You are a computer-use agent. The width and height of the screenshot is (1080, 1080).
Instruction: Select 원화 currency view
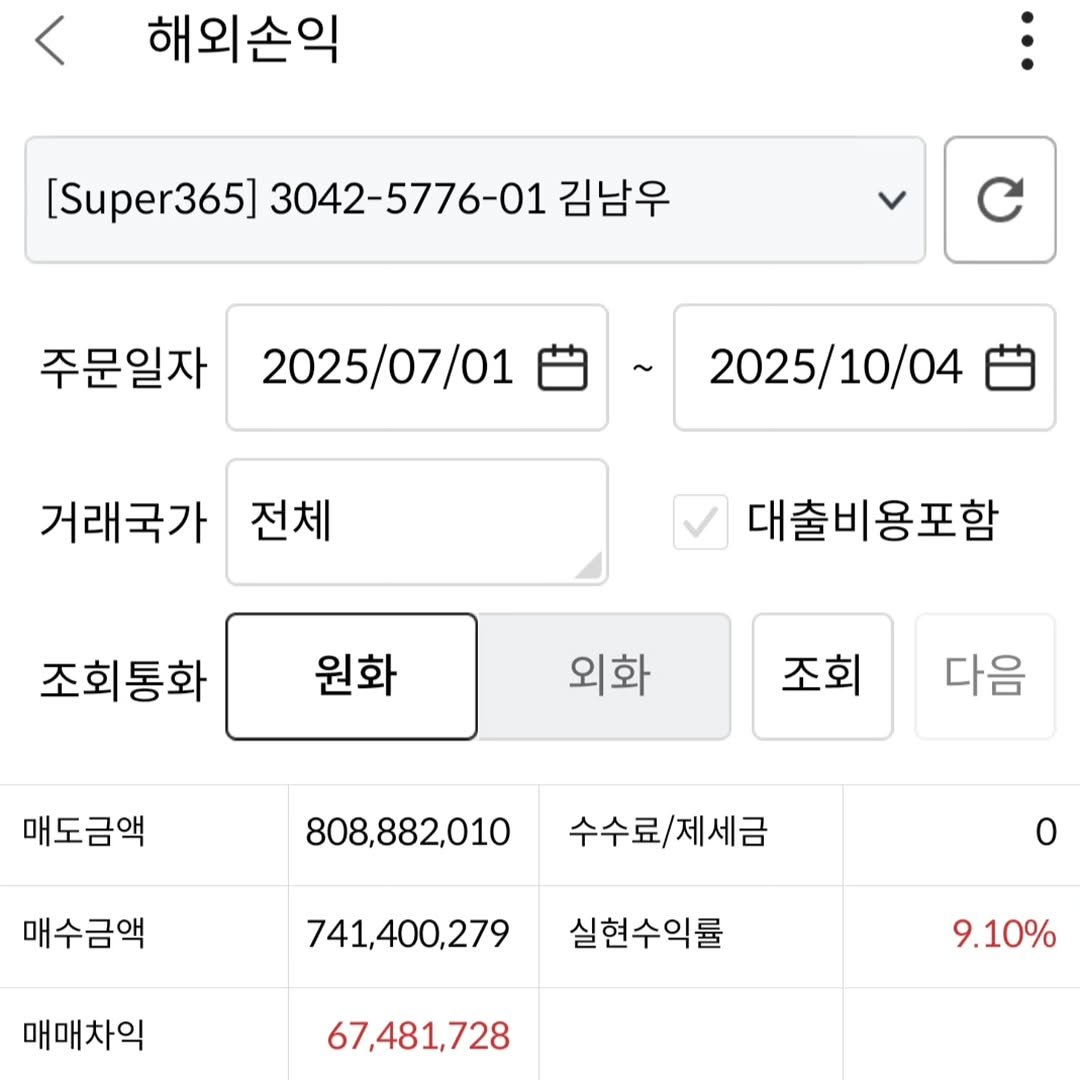click(x=351, y=675)
